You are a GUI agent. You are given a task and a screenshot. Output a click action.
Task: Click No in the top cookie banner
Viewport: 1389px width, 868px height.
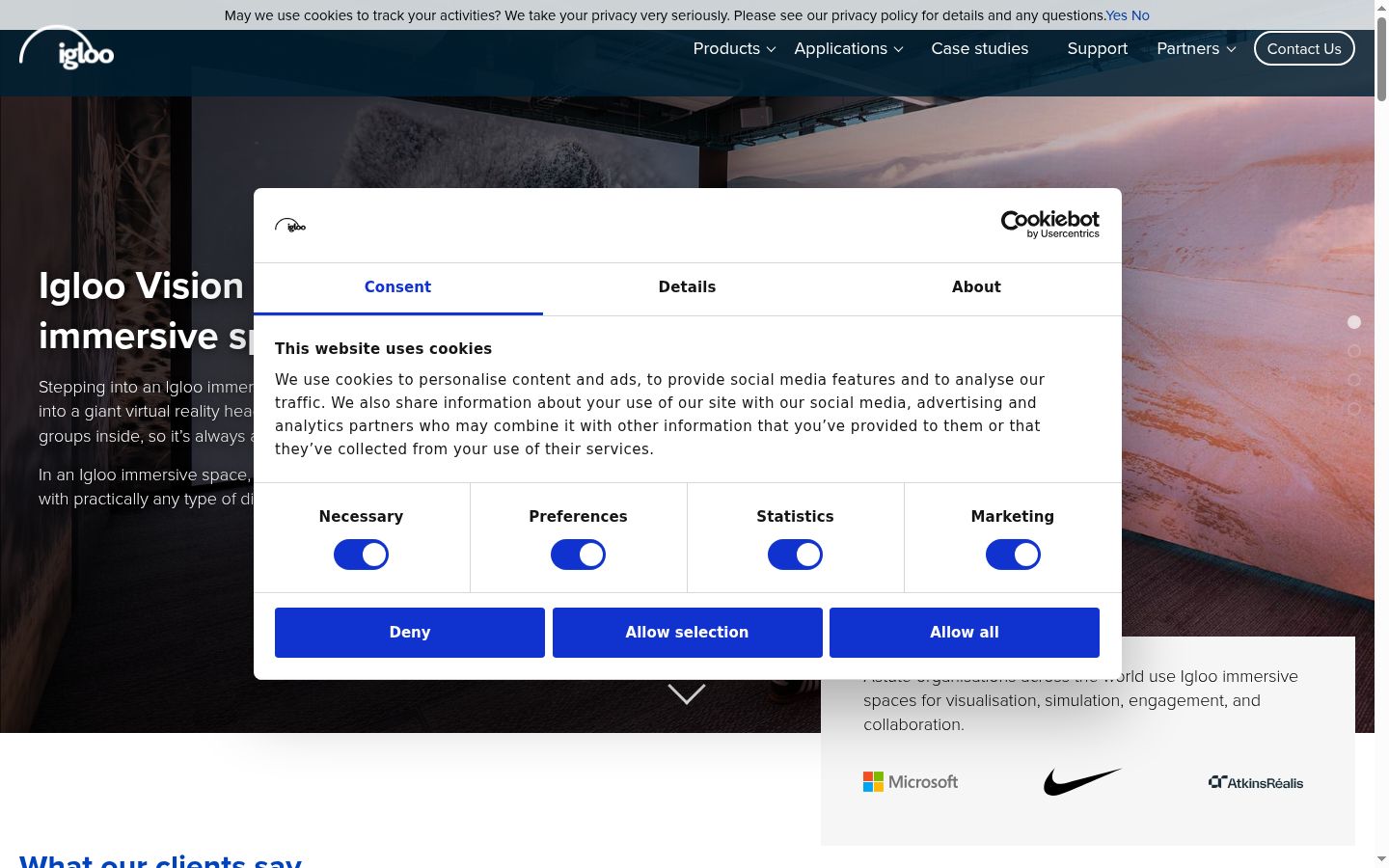pyautogui.click(x=1140, y=15)
